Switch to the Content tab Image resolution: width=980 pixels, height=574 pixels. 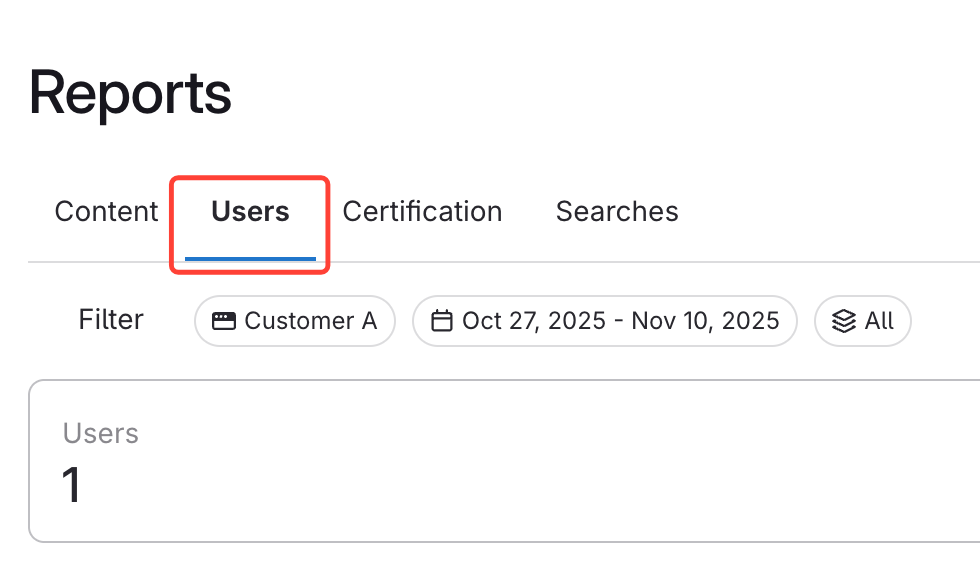[106, 212]
